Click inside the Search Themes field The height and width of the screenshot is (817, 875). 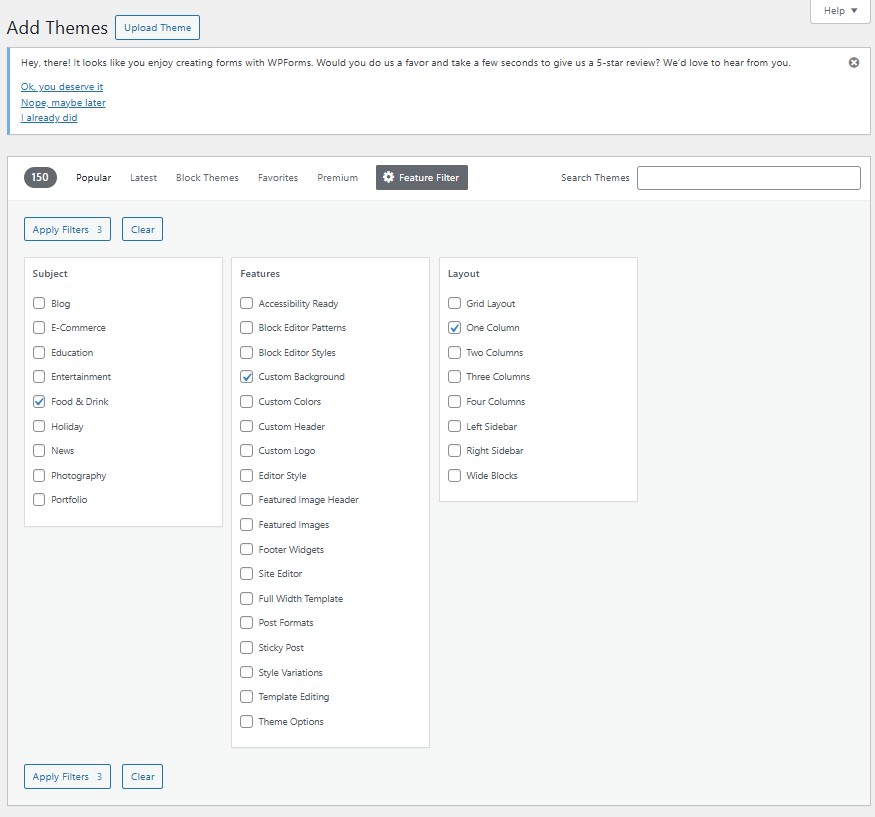pos(748,177)
